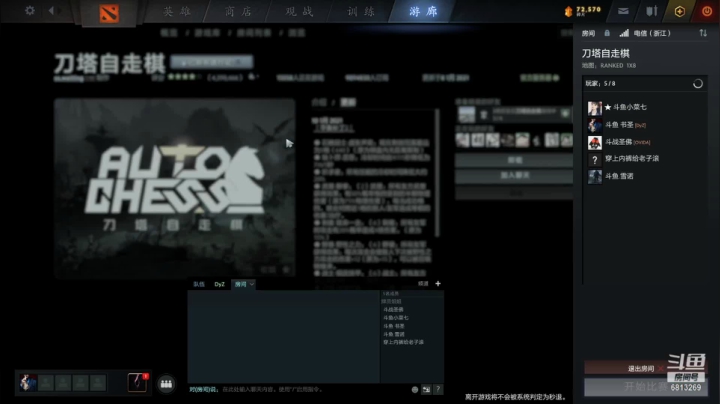Open the Dota 2 home logo

coord(109,13)
